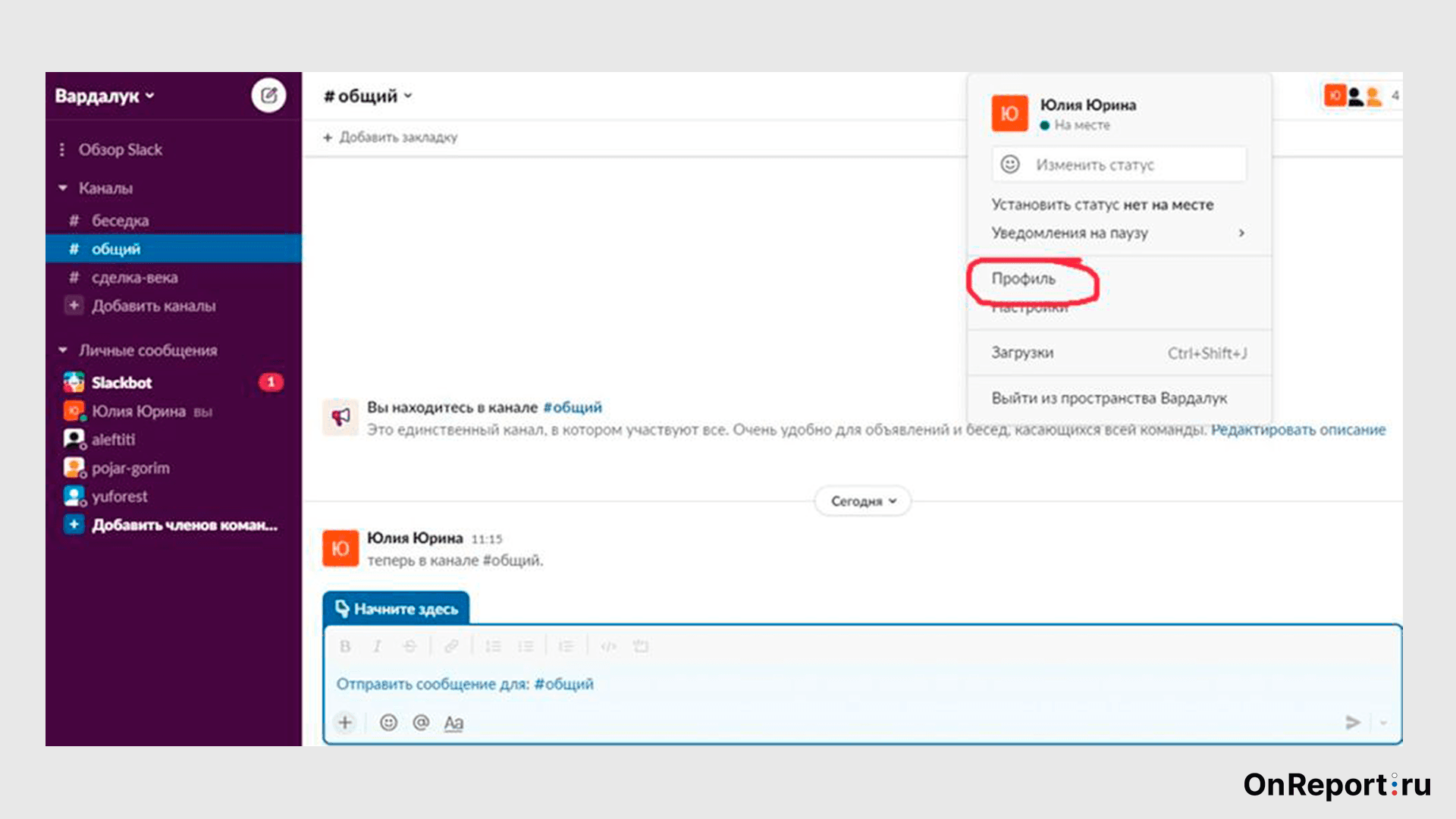Select Профиль in the menu
The height and width of the screenshot is (819, 1456).
pos(1023,279)
